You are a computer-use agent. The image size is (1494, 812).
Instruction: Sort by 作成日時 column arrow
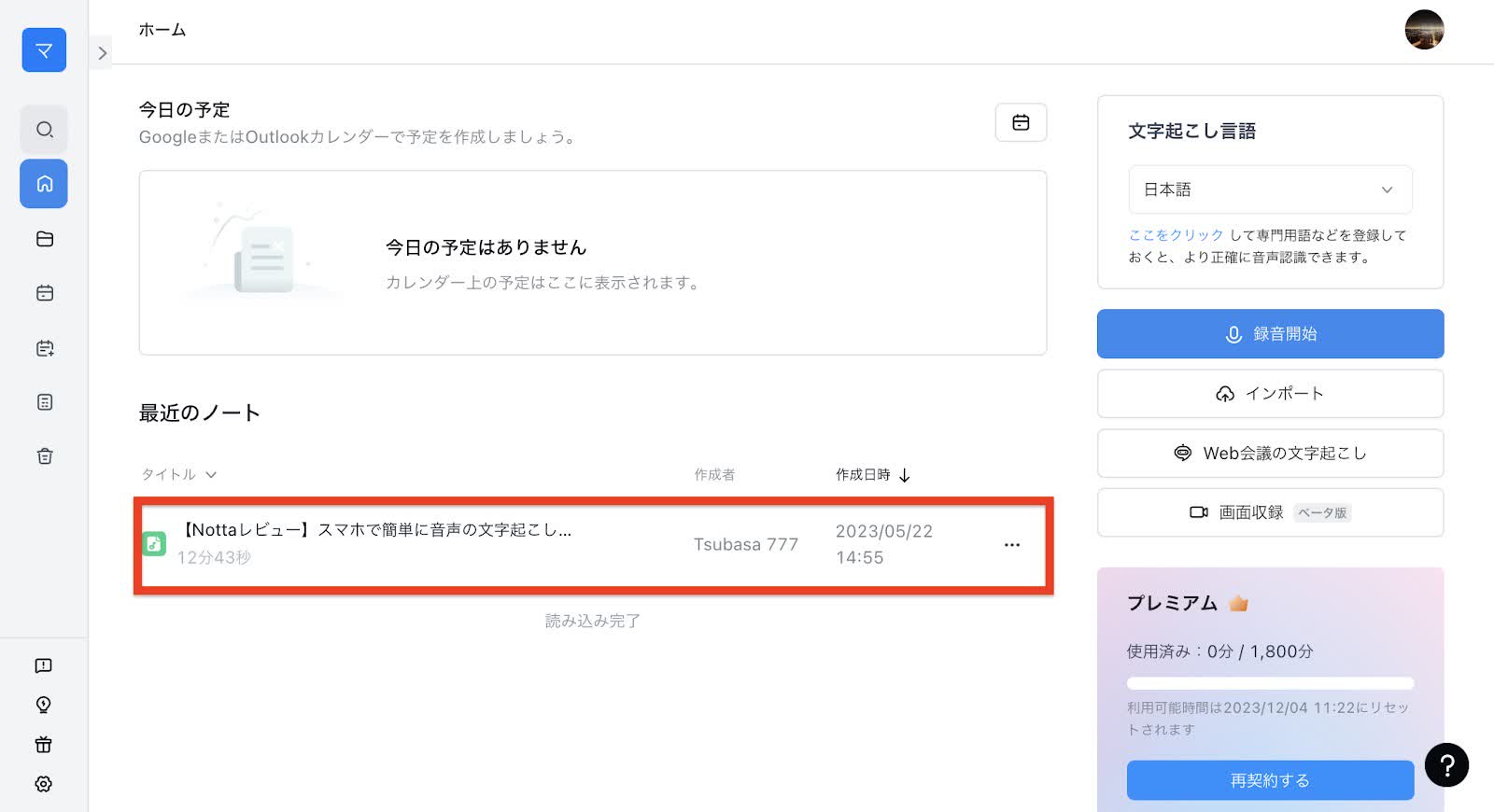point(904,476)
